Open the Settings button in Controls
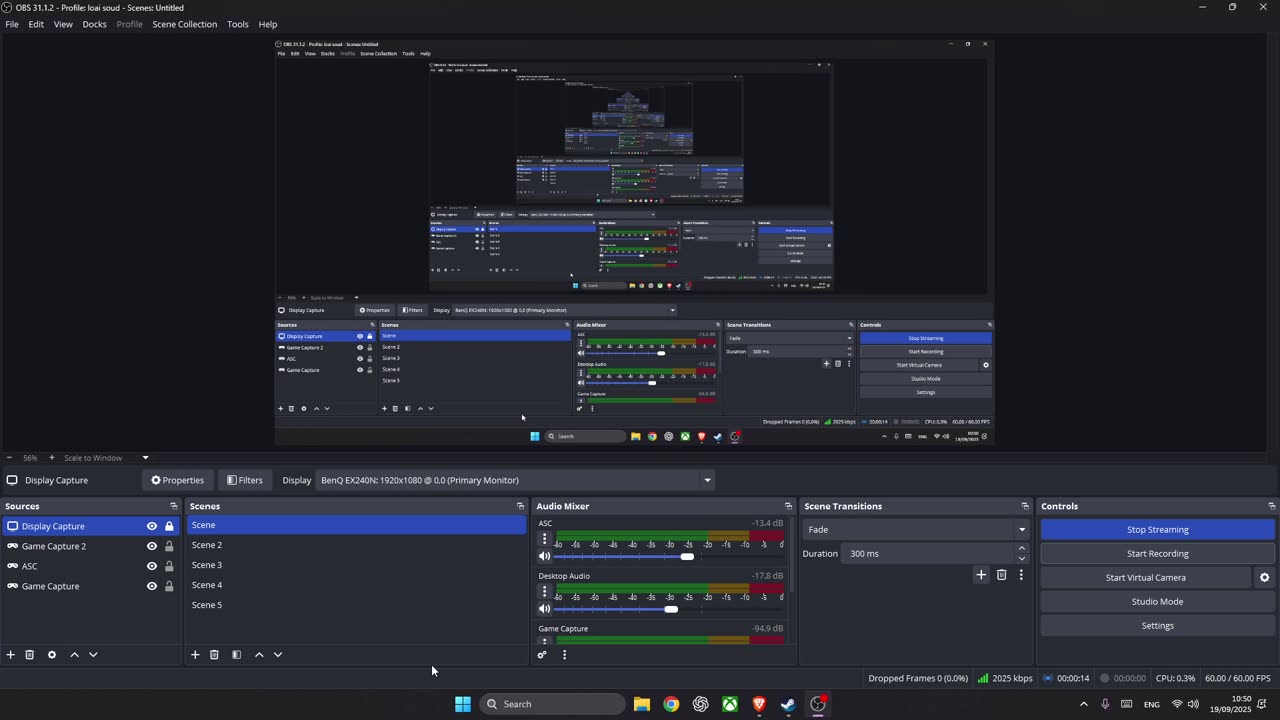The width and height of the screenshot is (1280, 720). pos(1158,626)
